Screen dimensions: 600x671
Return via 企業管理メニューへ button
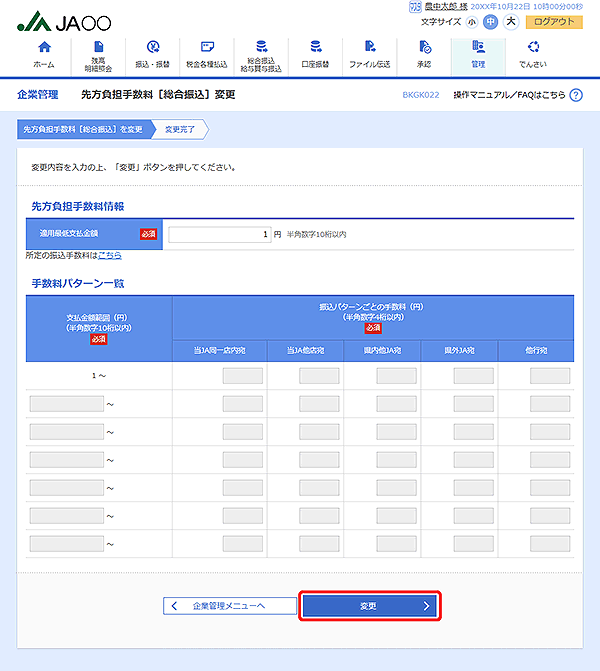coord(230,606)
